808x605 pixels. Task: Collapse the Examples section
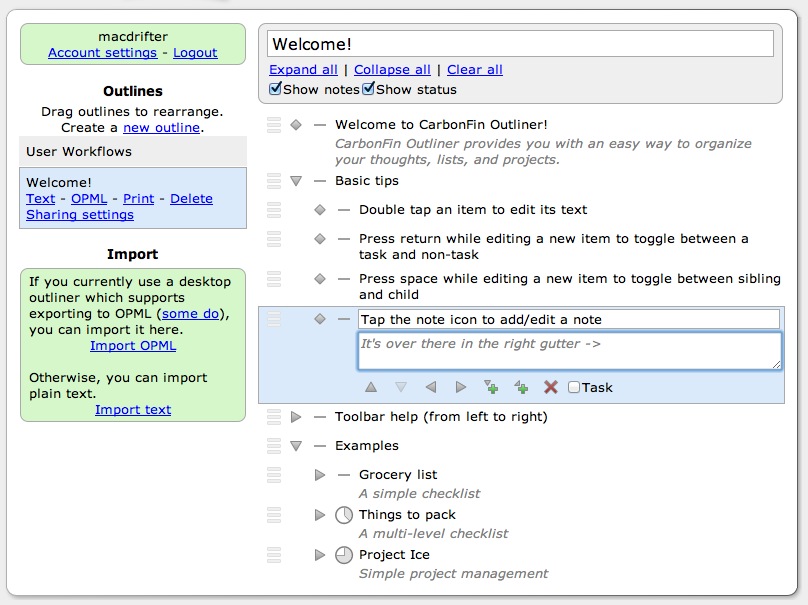(x=296, y=446)
